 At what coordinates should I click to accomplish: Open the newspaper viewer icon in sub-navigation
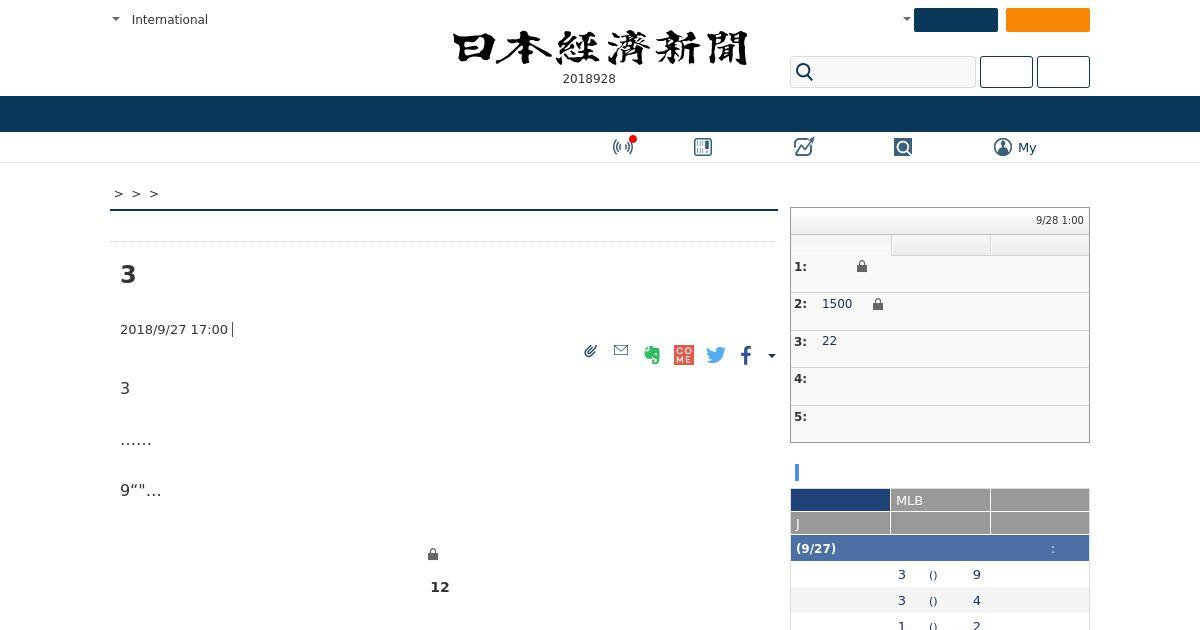[x=703, y=147]
